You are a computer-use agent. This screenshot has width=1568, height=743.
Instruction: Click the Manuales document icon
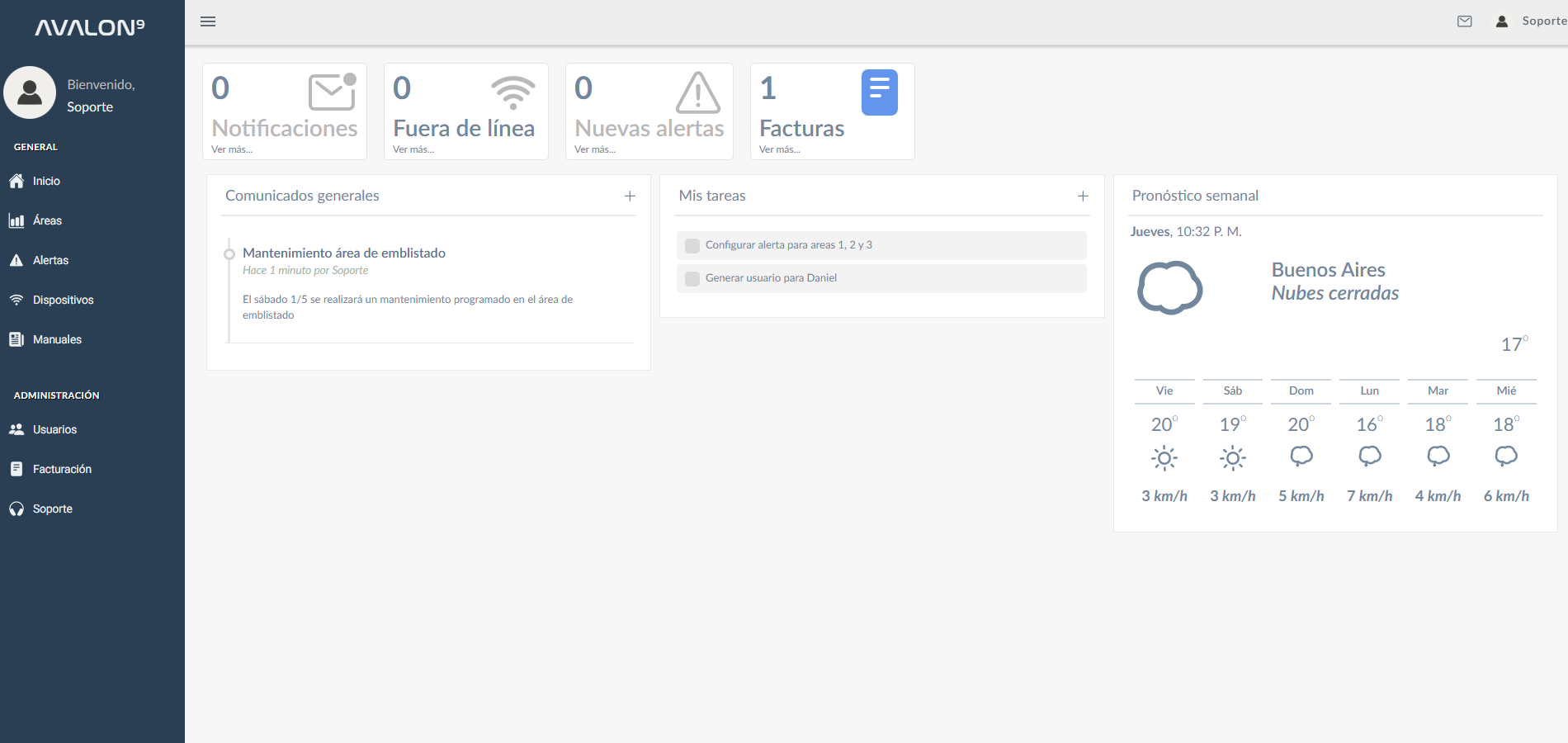(x=17, y=339)
